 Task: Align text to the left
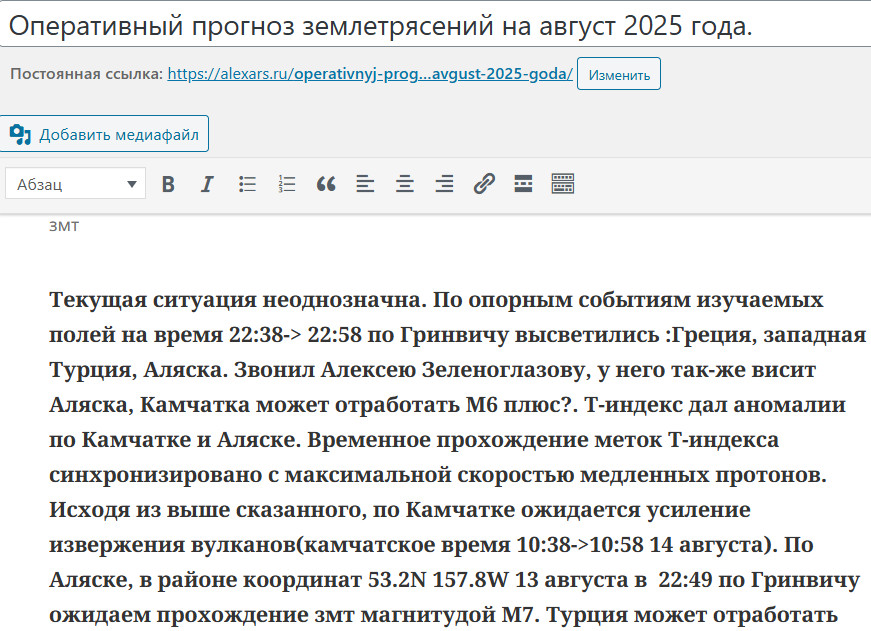click(365, 184)
